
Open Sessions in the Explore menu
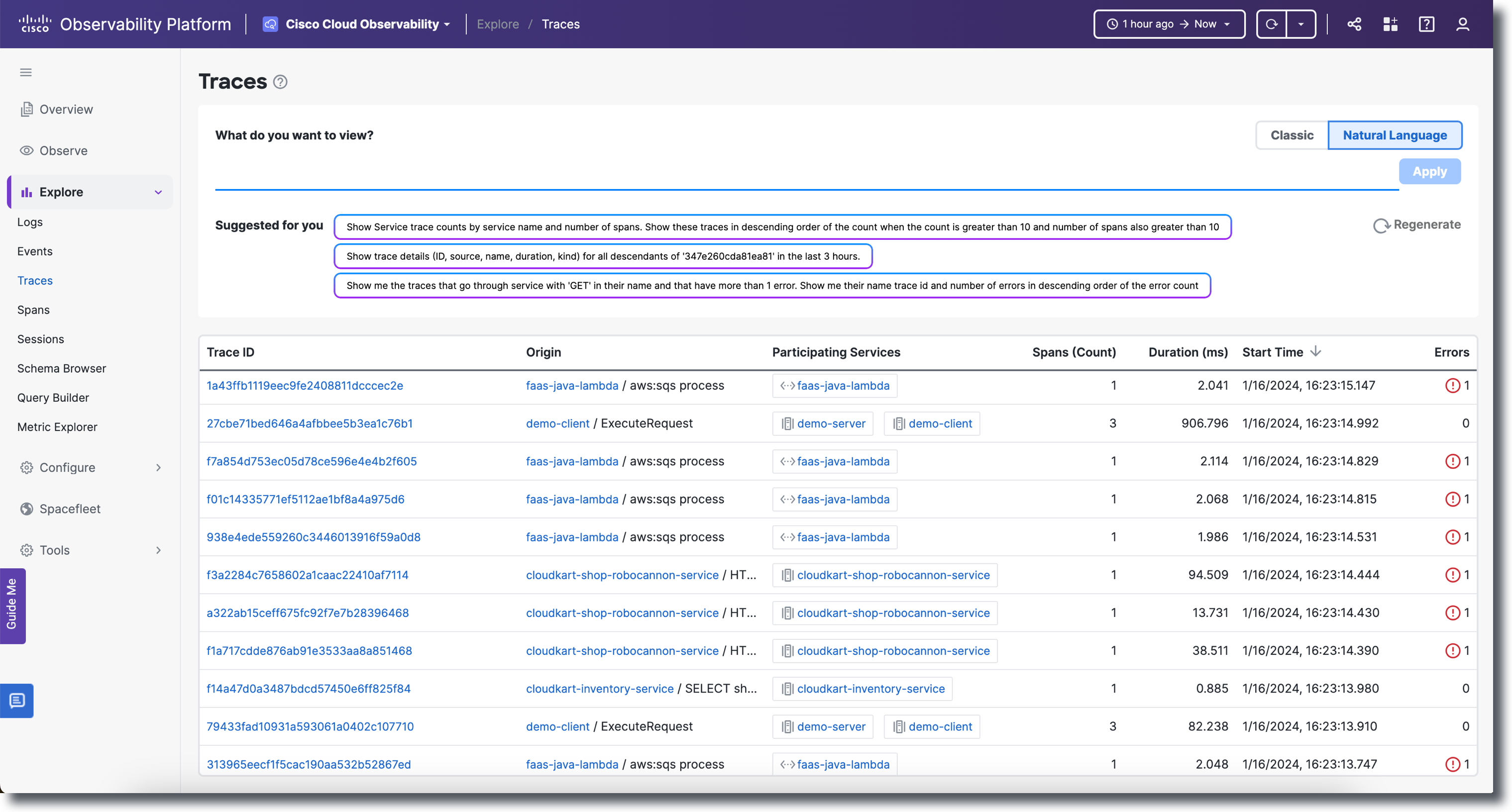pos(40,339)
